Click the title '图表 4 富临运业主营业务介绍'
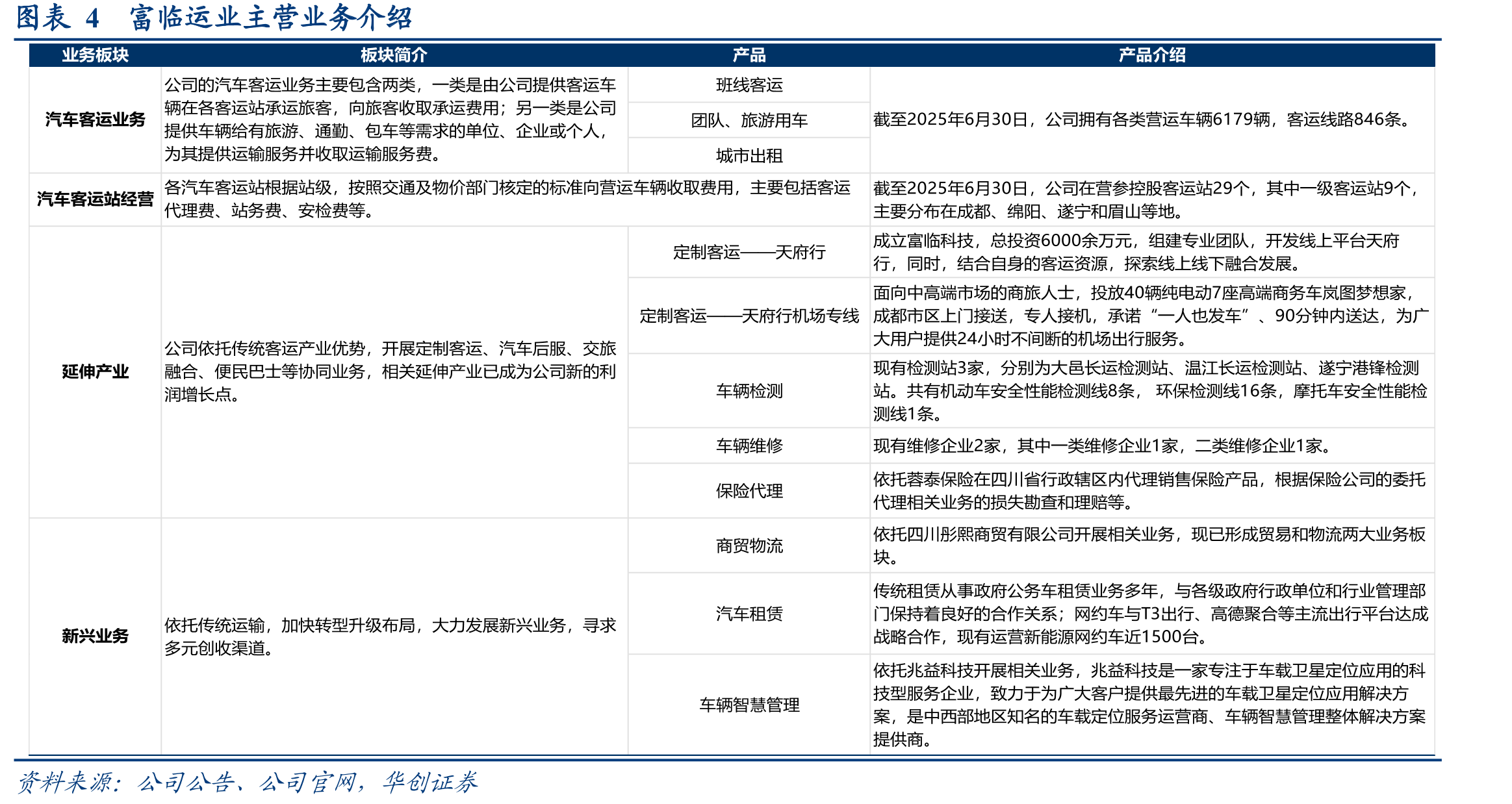 point(214,18)
